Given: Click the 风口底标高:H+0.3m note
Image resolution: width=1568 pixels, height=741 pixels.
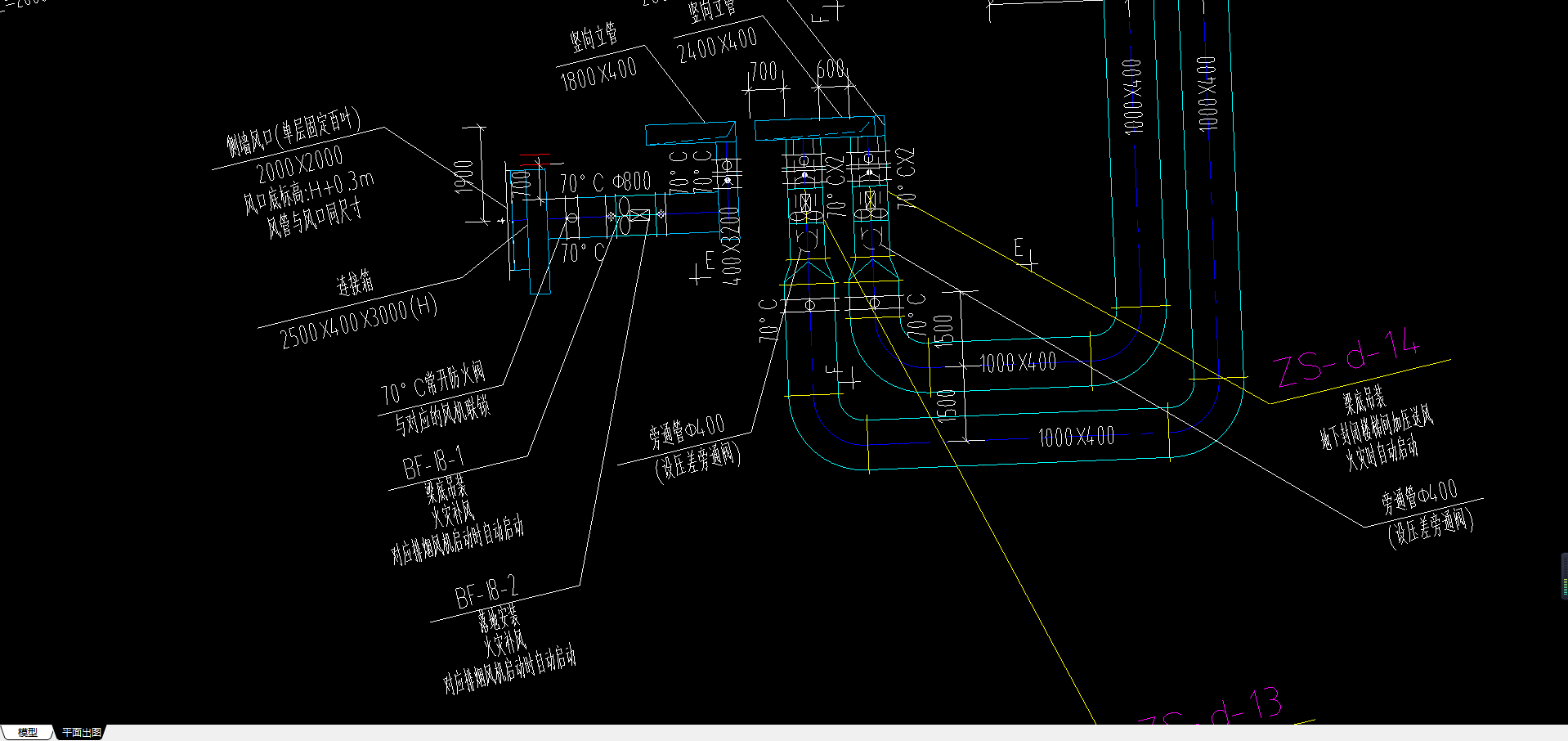Looking at the screenshot, I should coord(308,193).
